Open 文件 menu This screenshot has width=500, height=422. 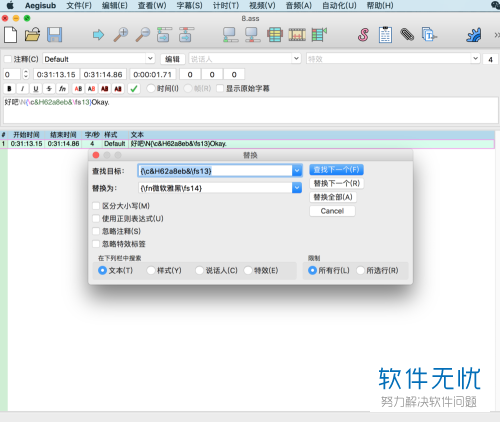(x=79, y=5)
